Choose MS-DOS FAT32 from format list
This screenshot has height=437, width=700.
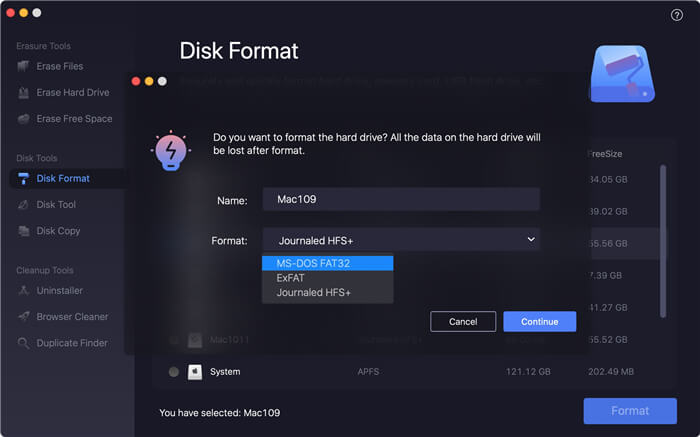pyautogui.click(x=328, y=263)
